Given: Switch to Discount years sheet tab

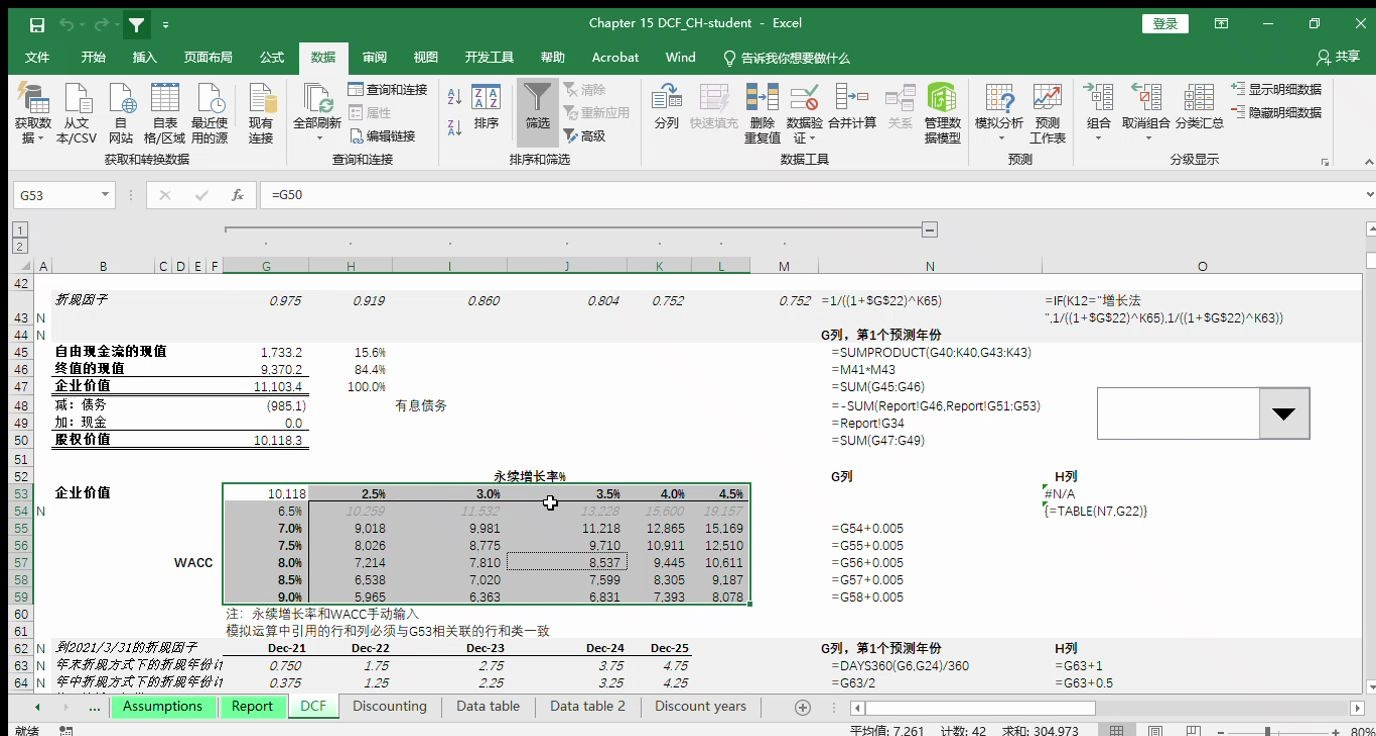Looking at the screenshot, I should (x=701, y=706).
